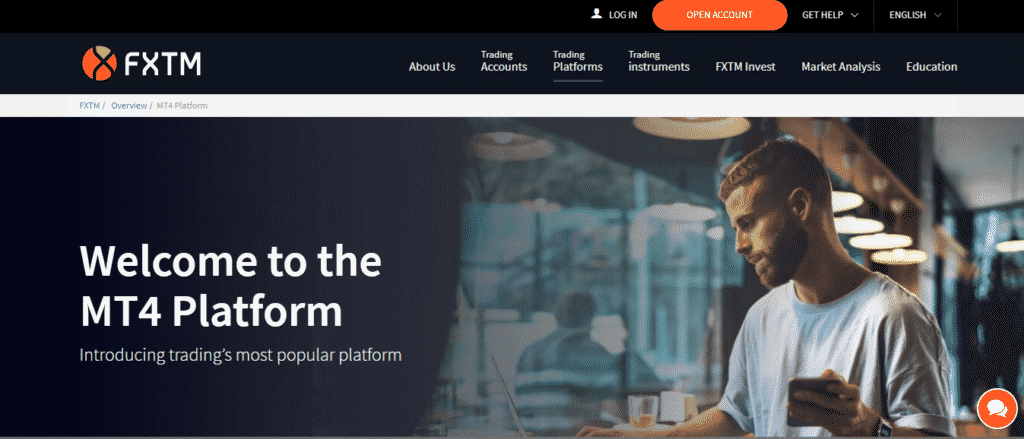Screen dimensions: 1024x439
Task: Select the Log In link
Action: click(623, 15)
